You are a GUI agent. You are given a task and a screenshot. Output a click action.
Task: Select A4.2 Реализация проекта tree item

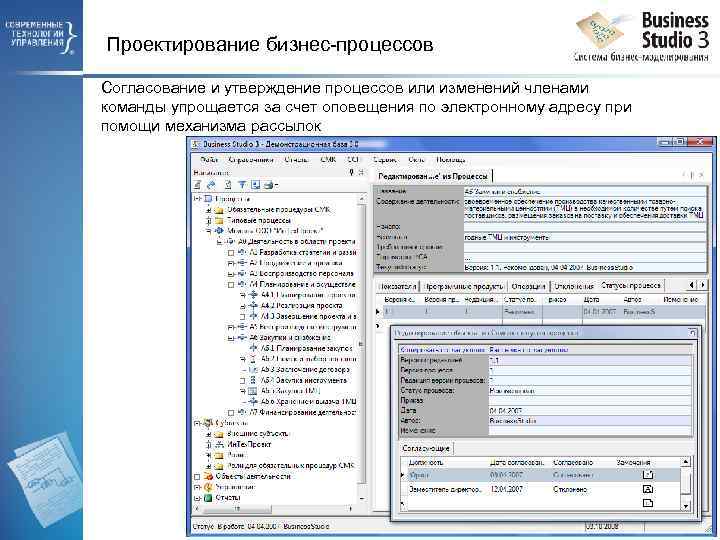301,305
